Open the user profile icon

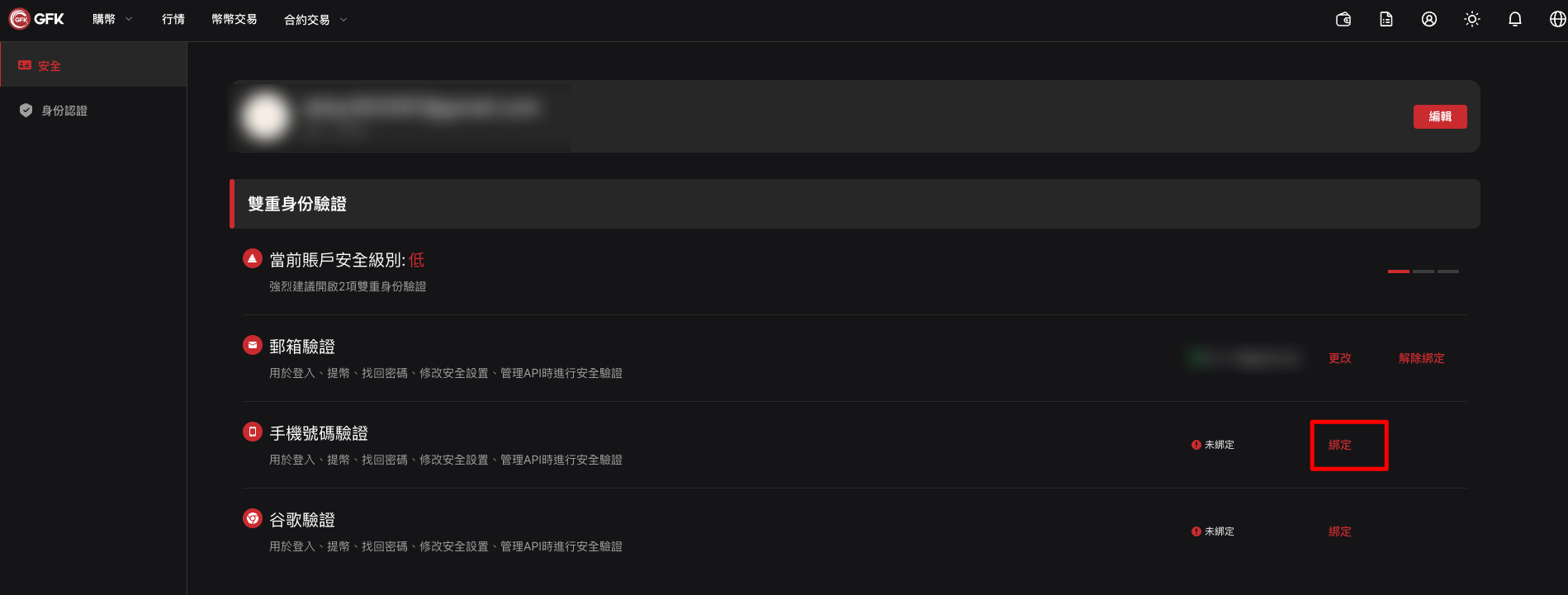[x=1429, y=19]
